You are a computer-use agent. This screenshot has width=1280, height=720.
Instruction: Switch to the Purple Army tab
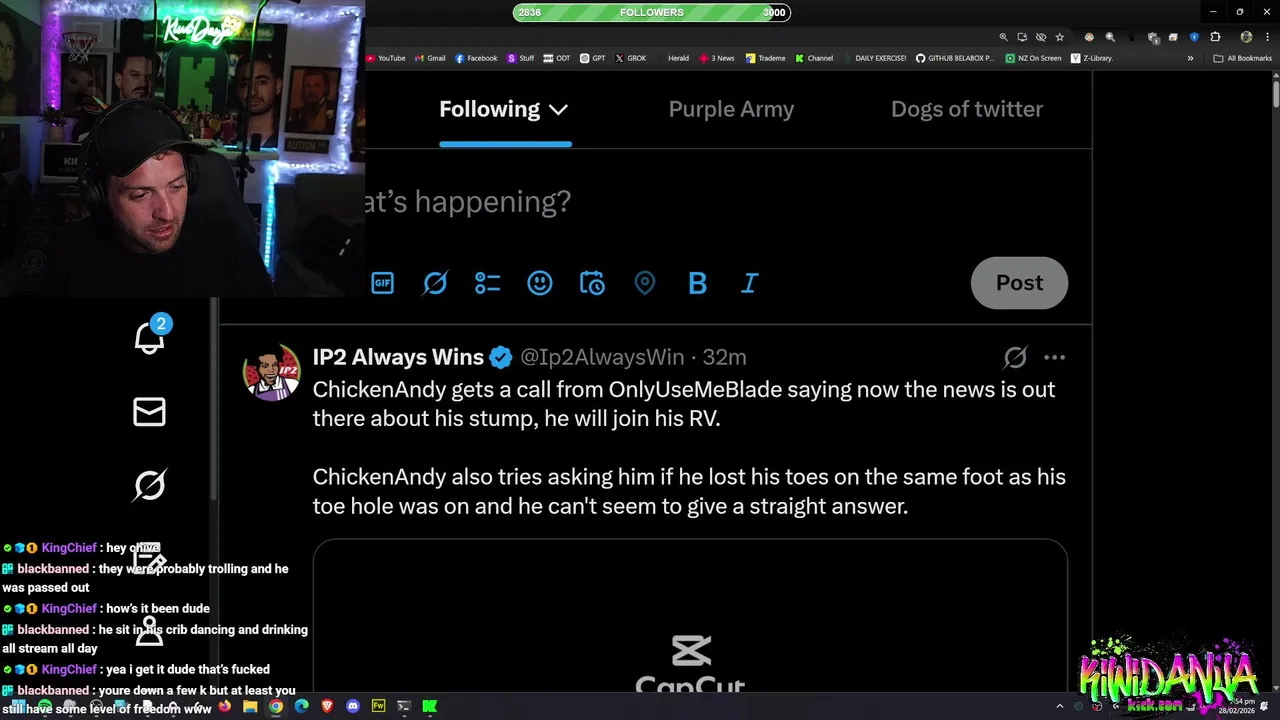pyautogui.click(x=731, y=109)
